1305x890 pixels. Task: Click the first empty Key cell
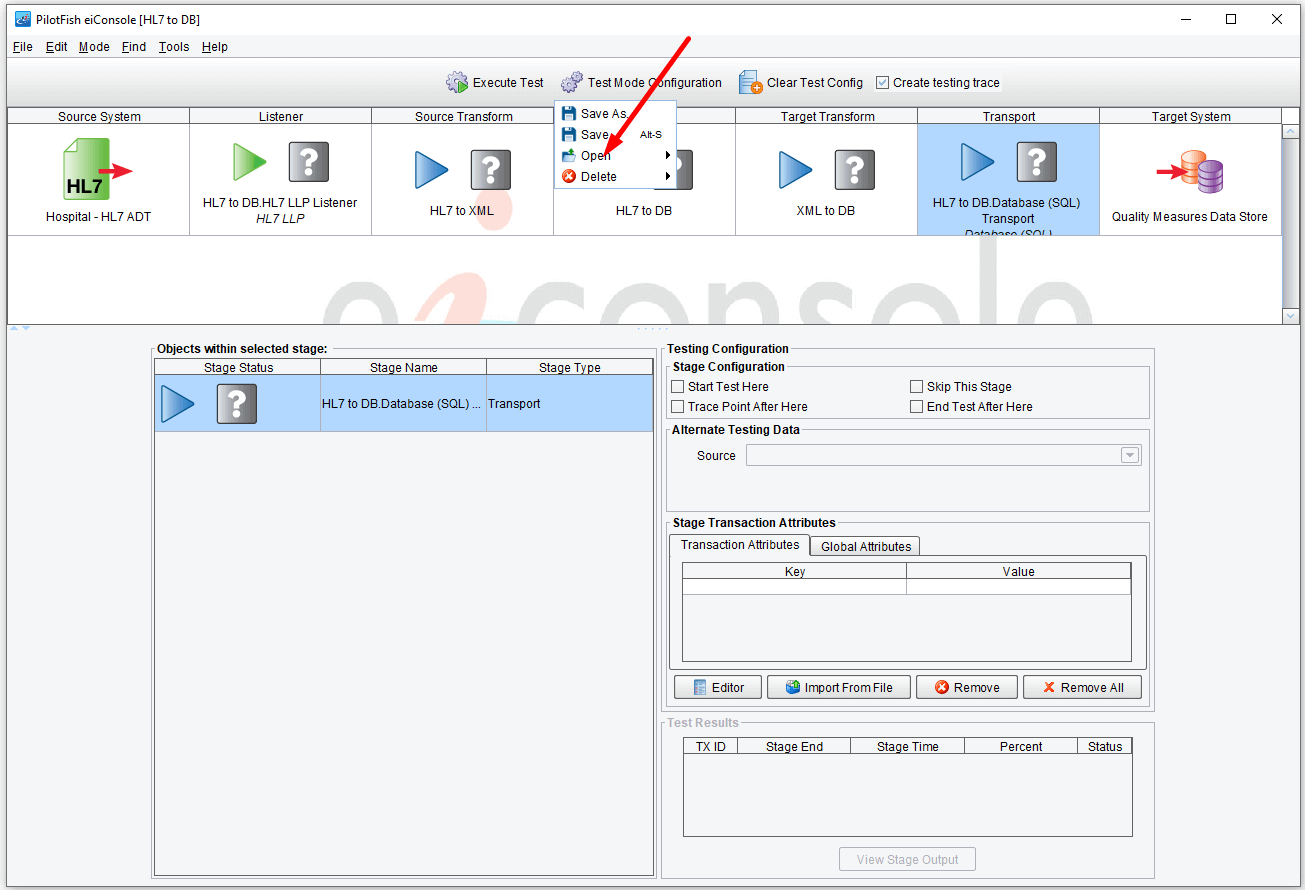795,588
